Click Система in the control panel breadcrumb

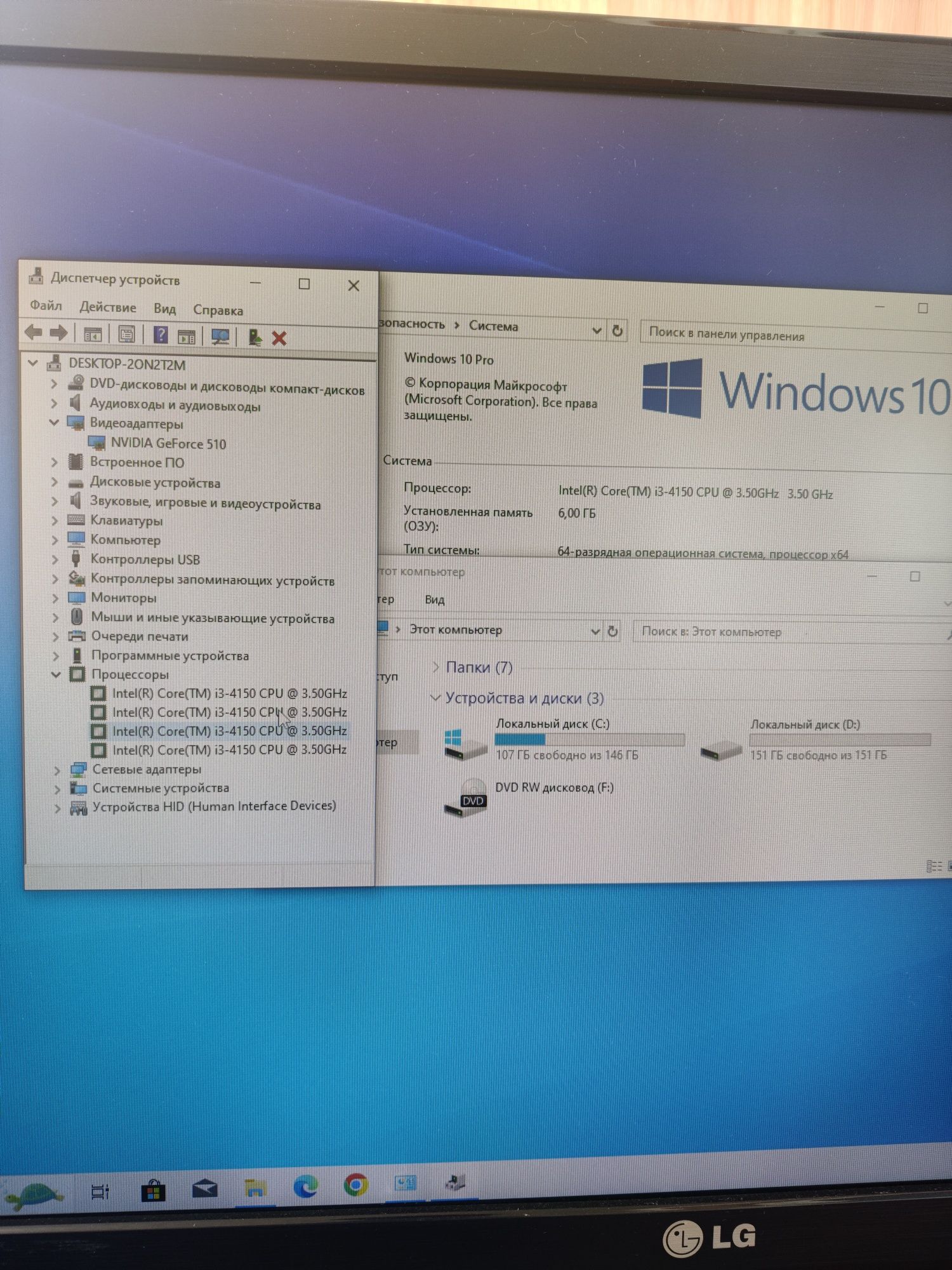coord(494,326)
